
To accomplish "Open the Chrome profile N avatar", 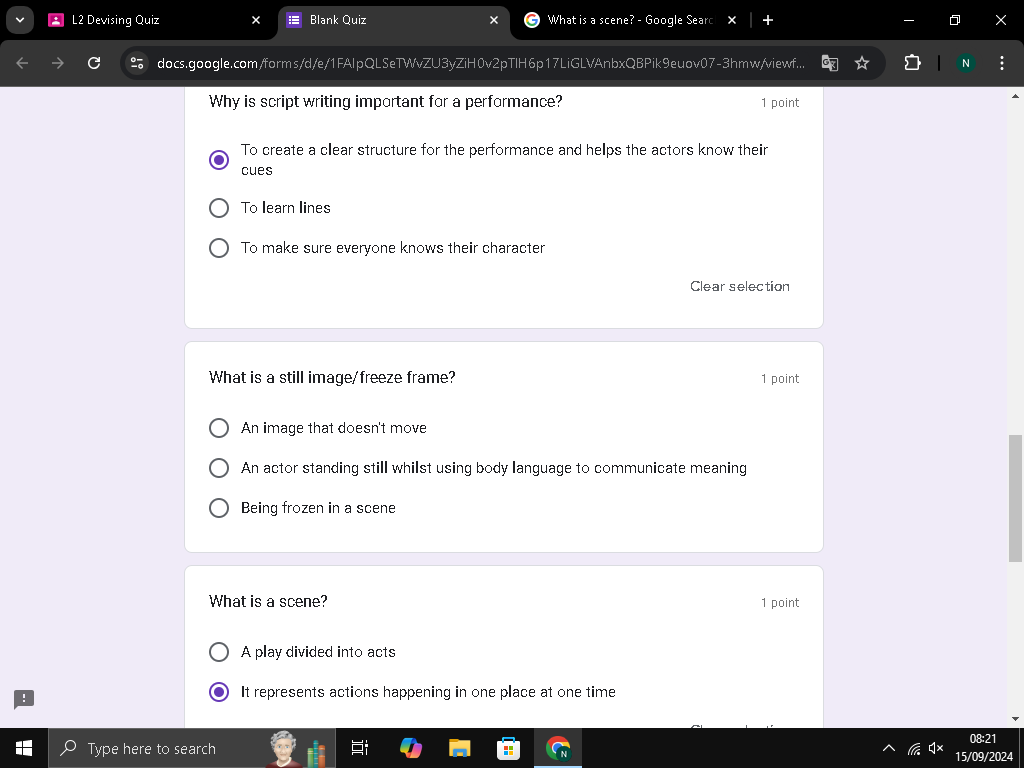I will (965, 63).
